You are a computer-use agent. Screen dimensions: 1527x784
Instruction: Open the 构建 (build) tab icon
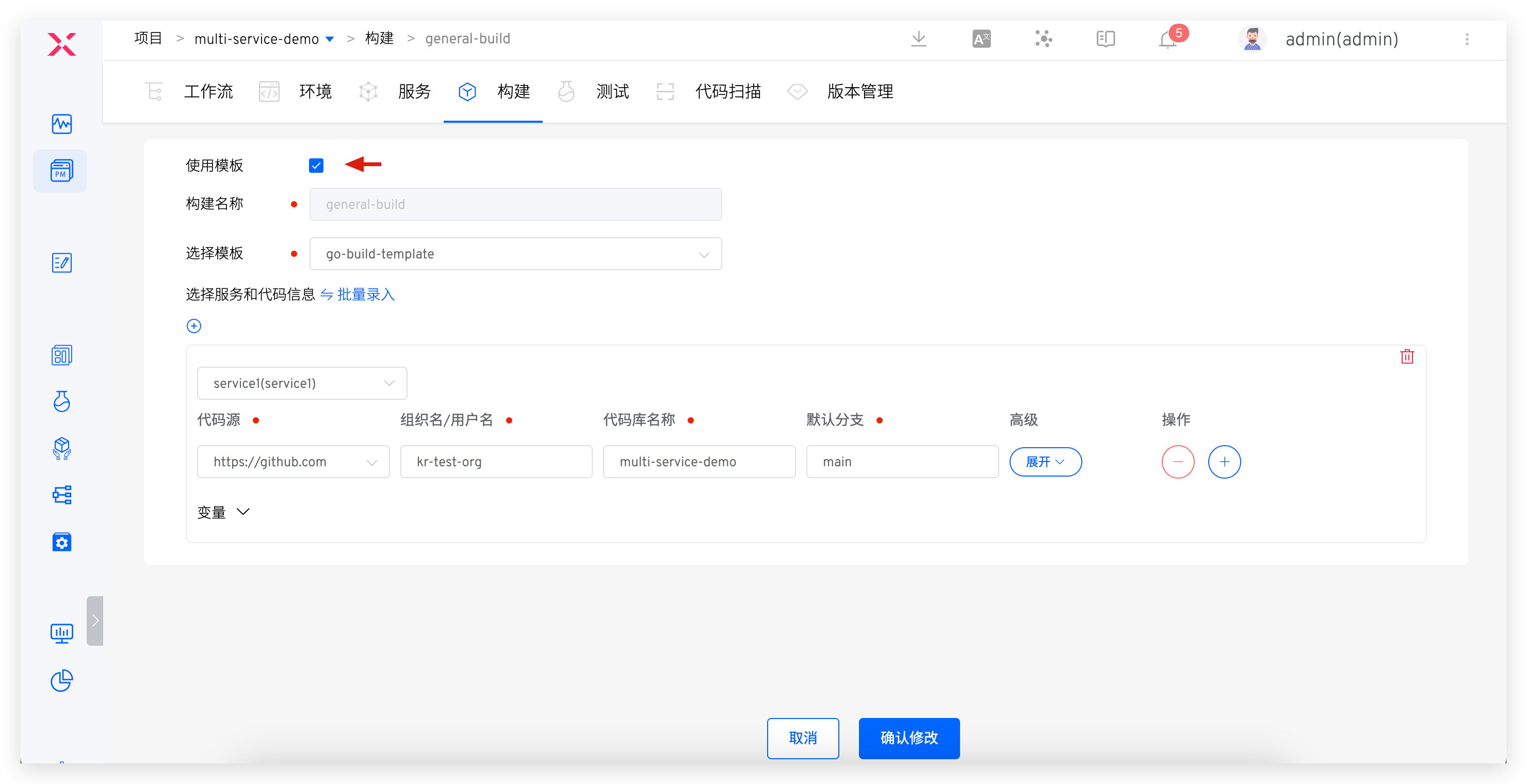(467, 92)
